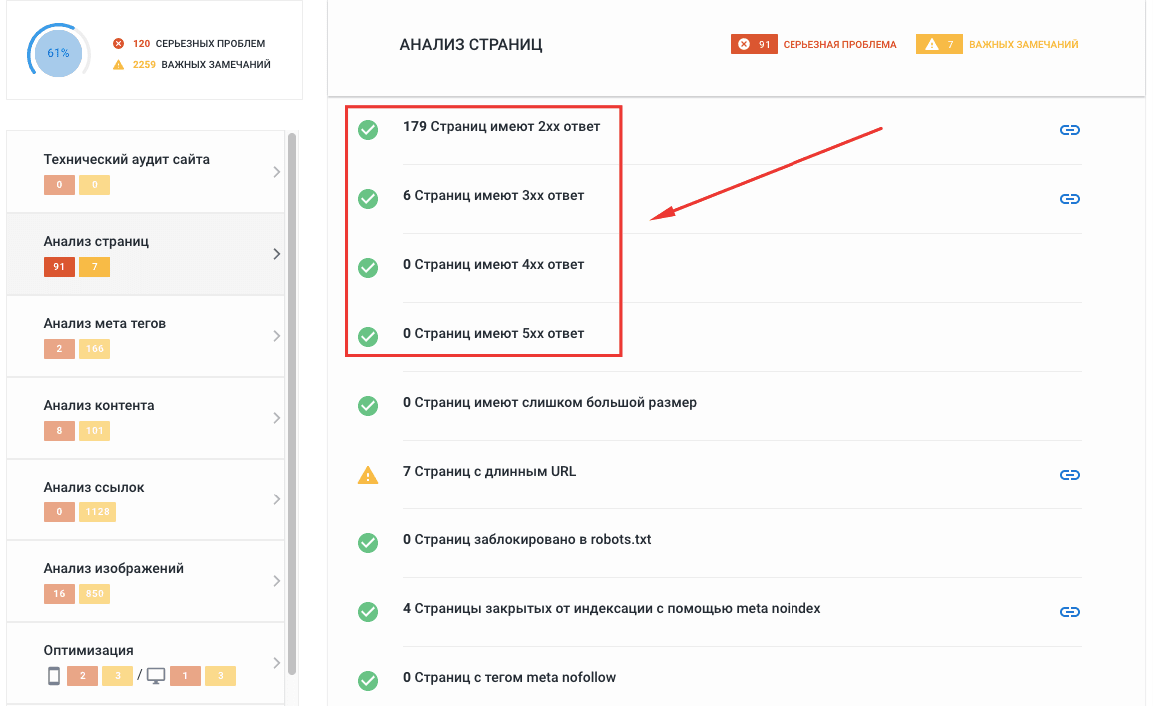Click green checkmark beside robots.txt blocked row

[x=368, y=543]
